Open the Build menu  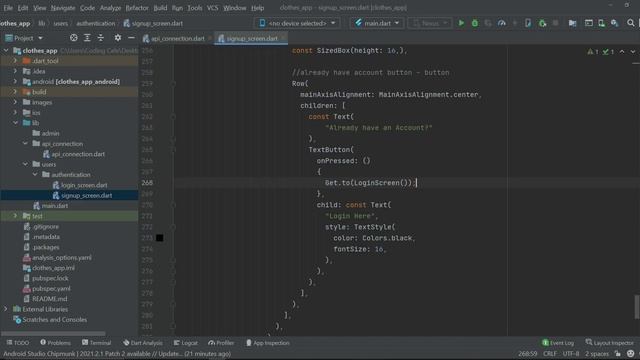click(160, 8)
